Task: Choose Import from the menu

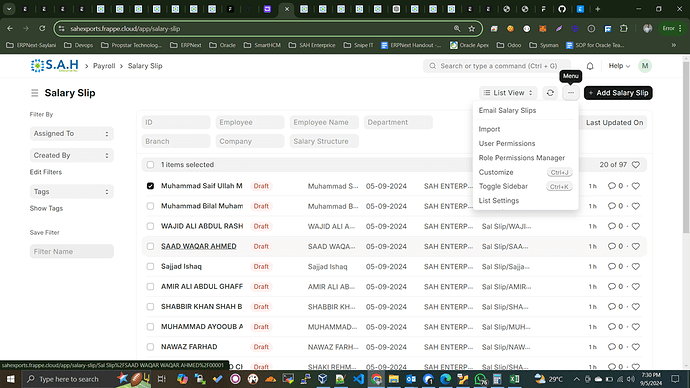Action: tap(489, 129)
